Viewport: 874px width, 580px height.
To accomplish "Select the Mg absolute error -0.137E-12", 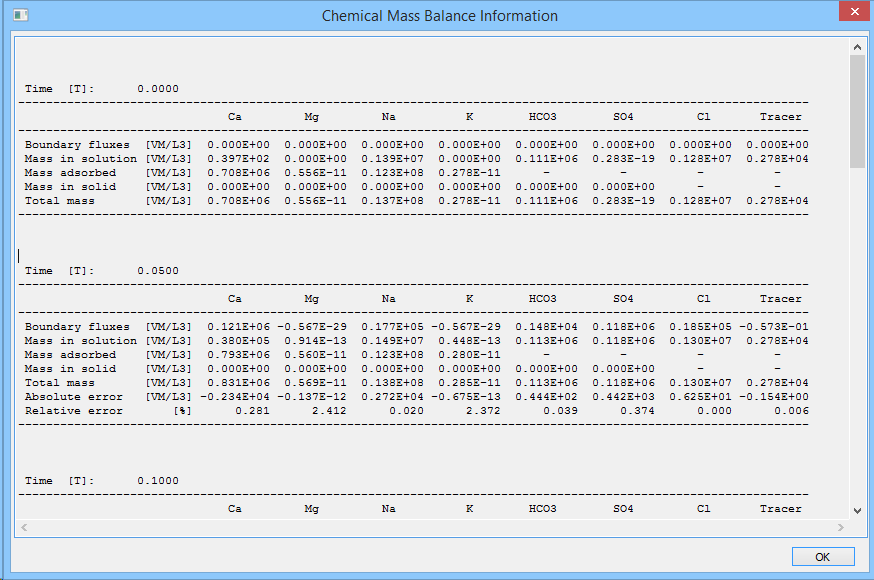I will pyautogui.click(x=312, y=397).
